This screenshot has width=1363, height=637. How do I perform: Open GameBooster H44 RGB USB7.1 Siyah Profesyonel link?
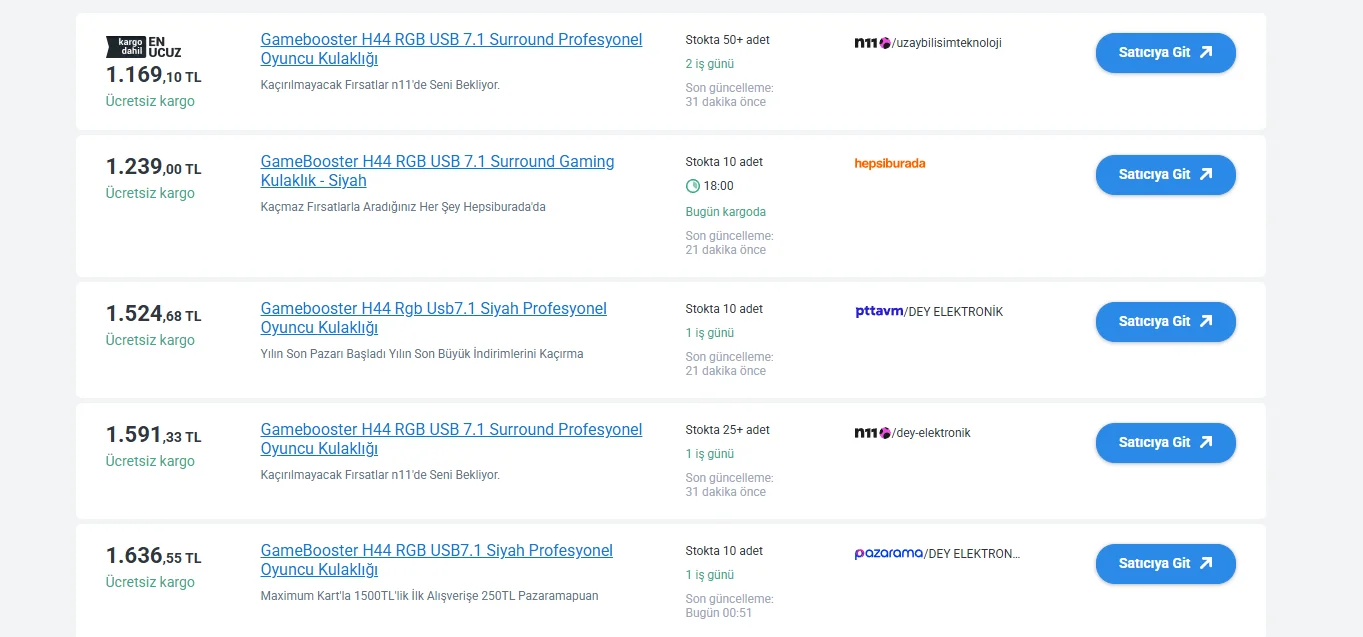pyautogui.click(x=436, y=560)
